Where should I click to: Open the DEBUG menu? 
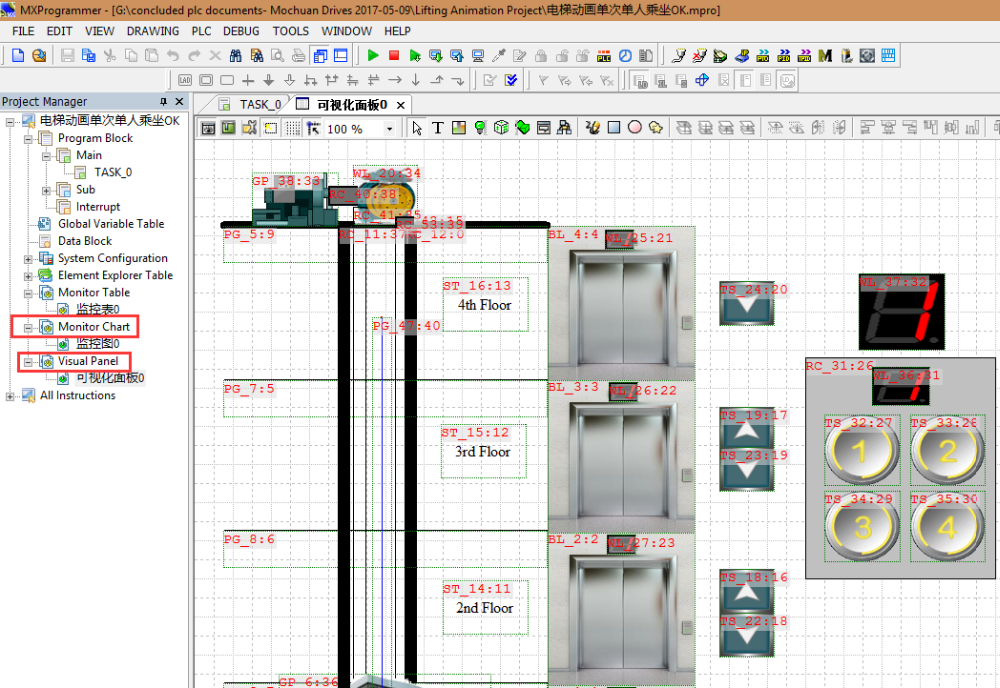click(241, 31)
